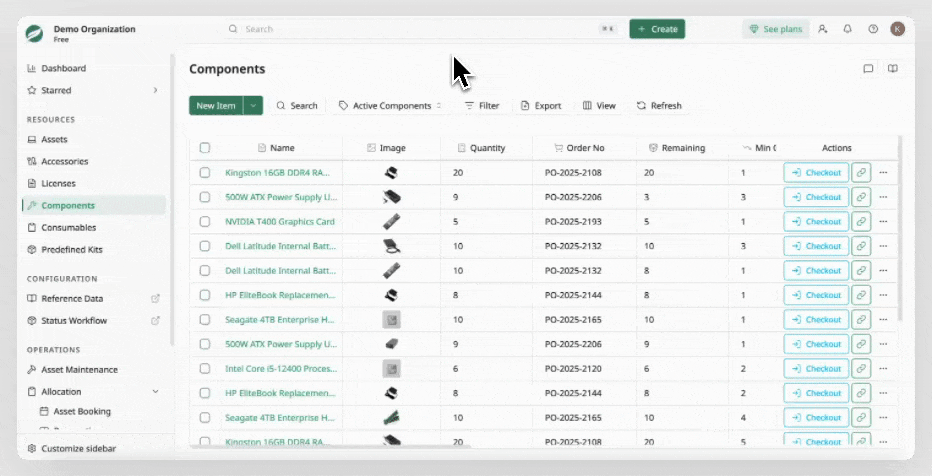
Task: Open NVIDIA T400 Graphics Card link
Action: pyautogui.click(x=280, y=221)
